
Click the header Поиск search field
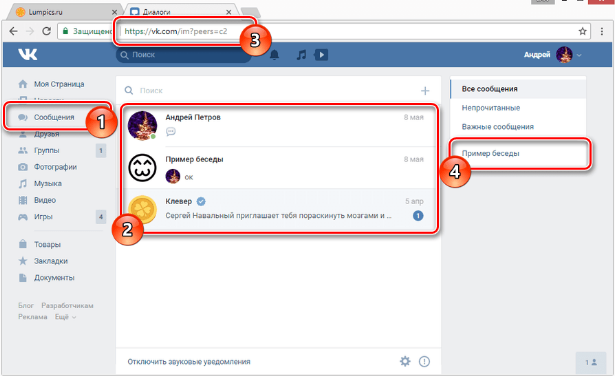[184, 54]
